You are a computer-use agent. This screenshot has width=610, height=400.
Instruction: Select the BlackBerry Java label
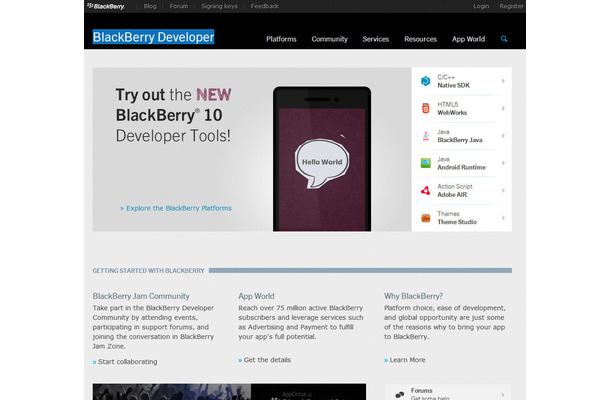pyautogui.click(x=460, y=140)
